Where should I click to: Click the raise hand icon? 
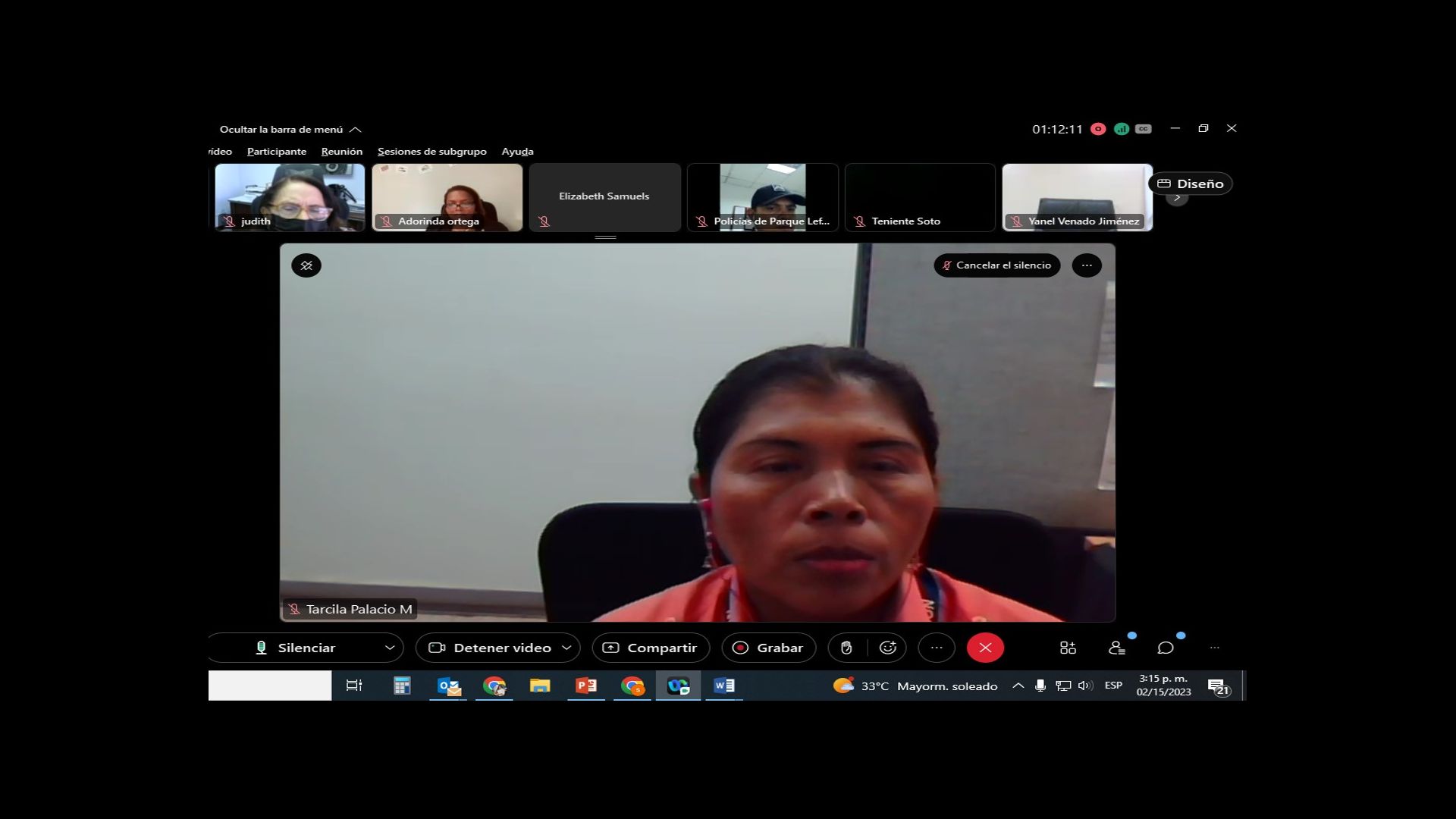(846, 648)
